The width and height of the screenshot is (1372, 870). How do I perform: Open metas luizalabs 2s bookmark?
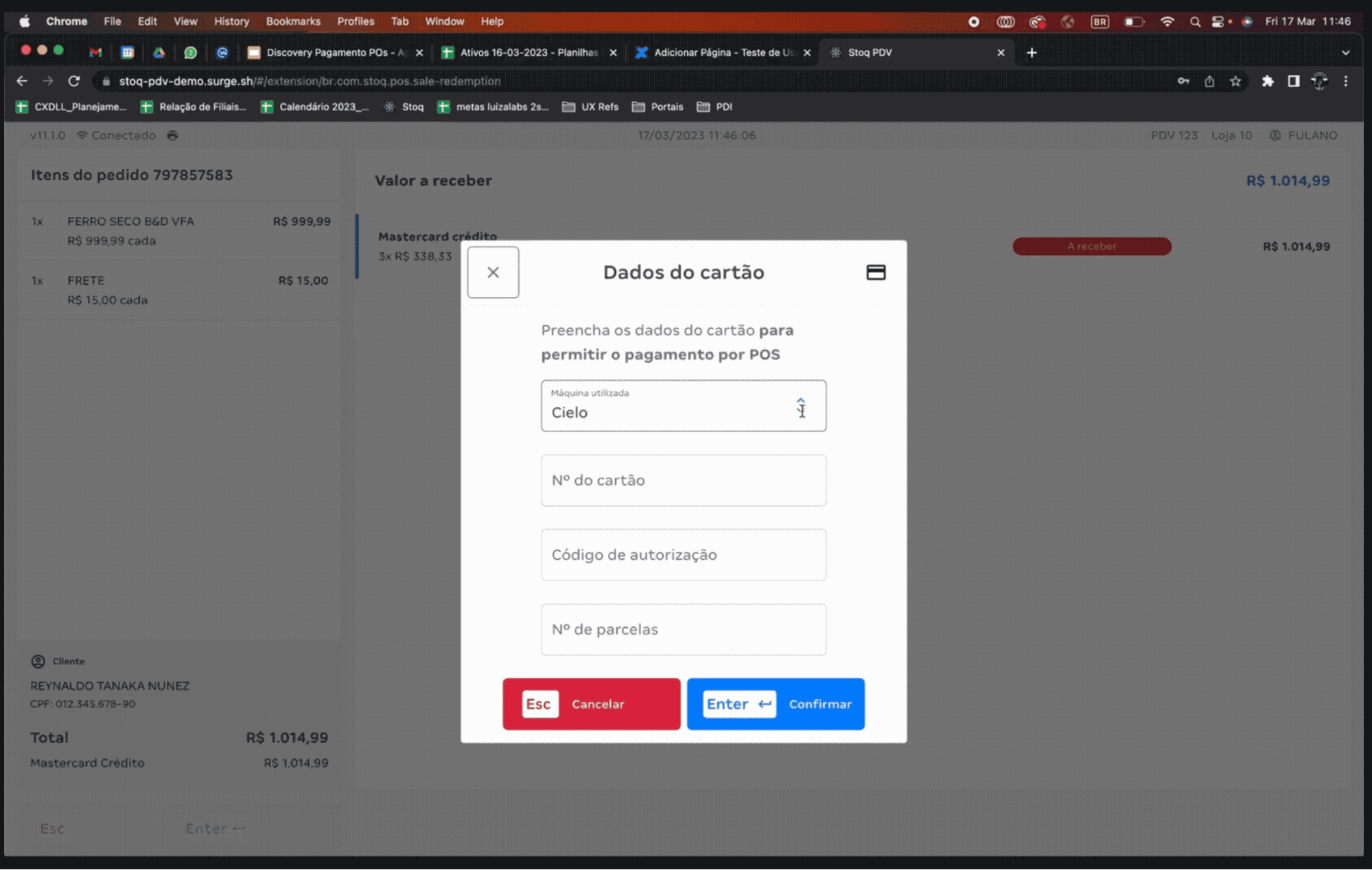tap(493, 106)
